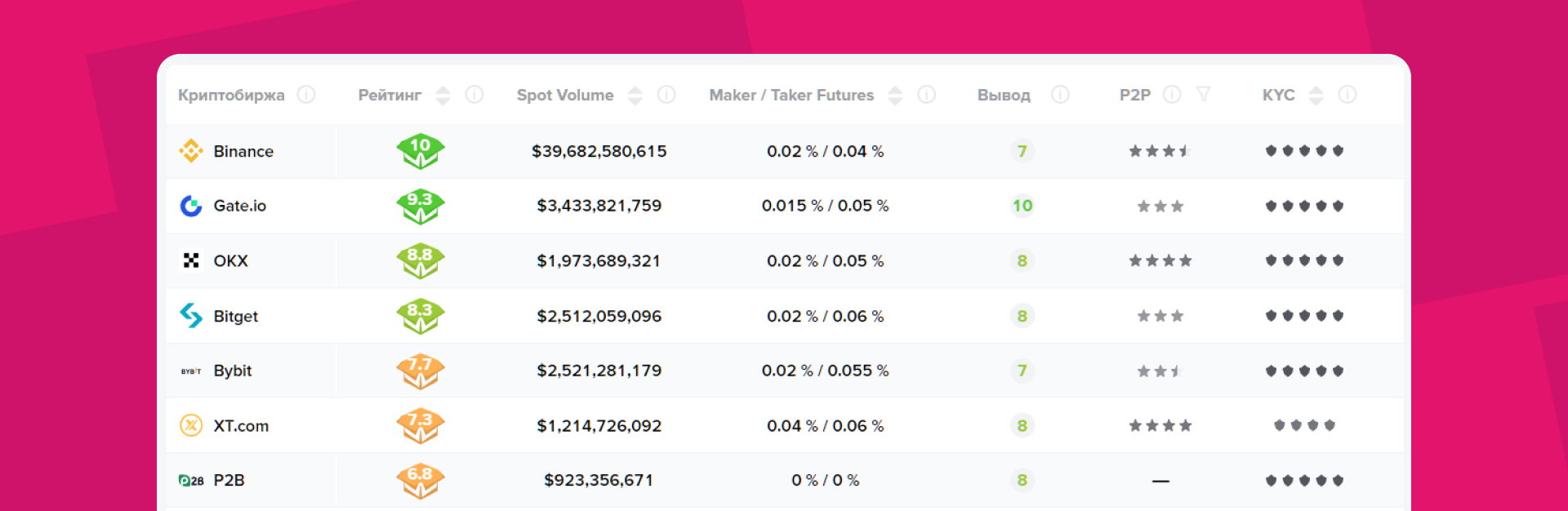Sort by Maker / Taker Futures arrows

pyautogui.click(x=895, y=96)
